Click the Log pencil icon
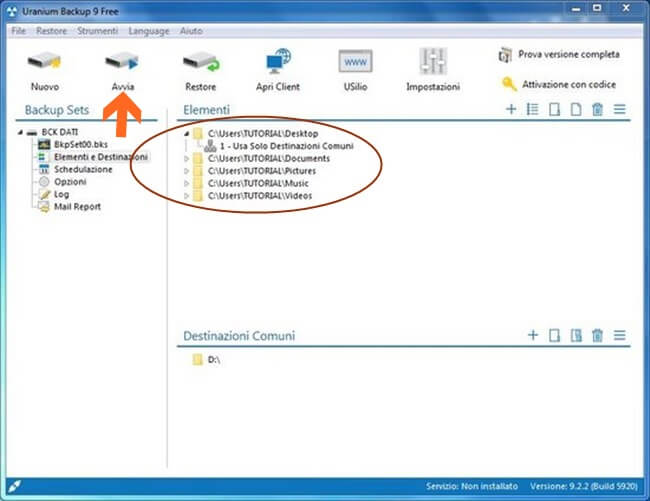 point(45,194)
